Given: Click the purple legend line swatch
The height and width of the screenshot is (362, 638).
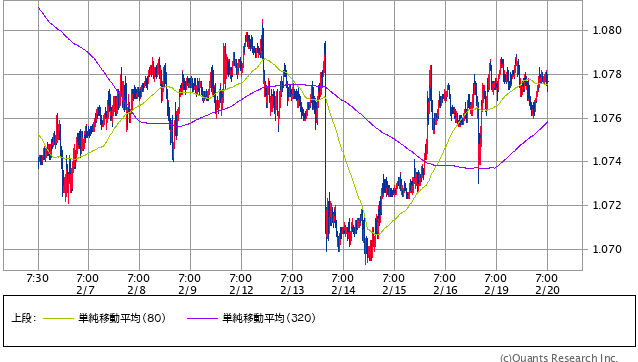Looking at the screenshot, I should (203, 318).
